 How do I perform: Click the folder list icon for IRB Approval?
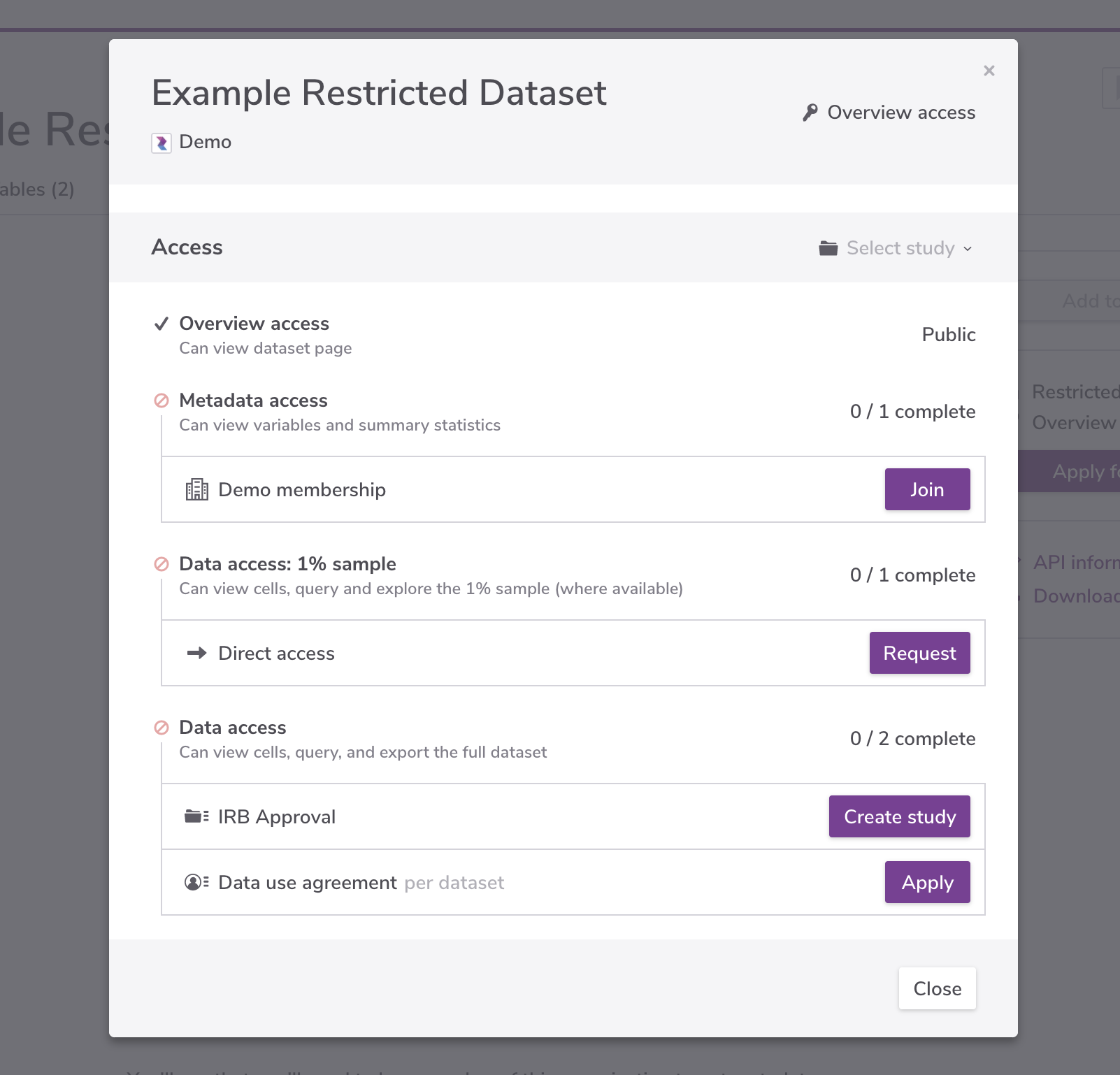click(196, 816)
